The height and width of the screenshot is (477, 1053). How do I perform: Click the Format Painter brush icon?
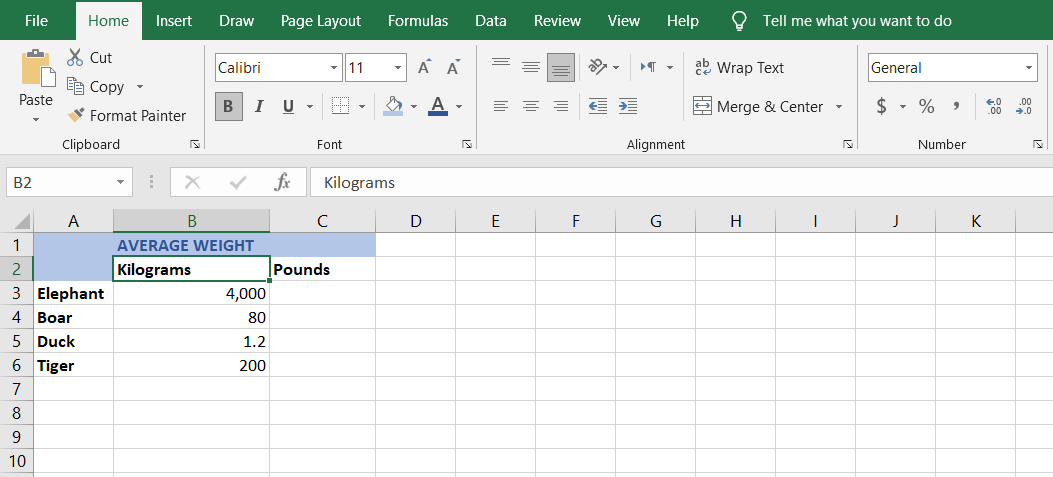click(x=76, y=116)
